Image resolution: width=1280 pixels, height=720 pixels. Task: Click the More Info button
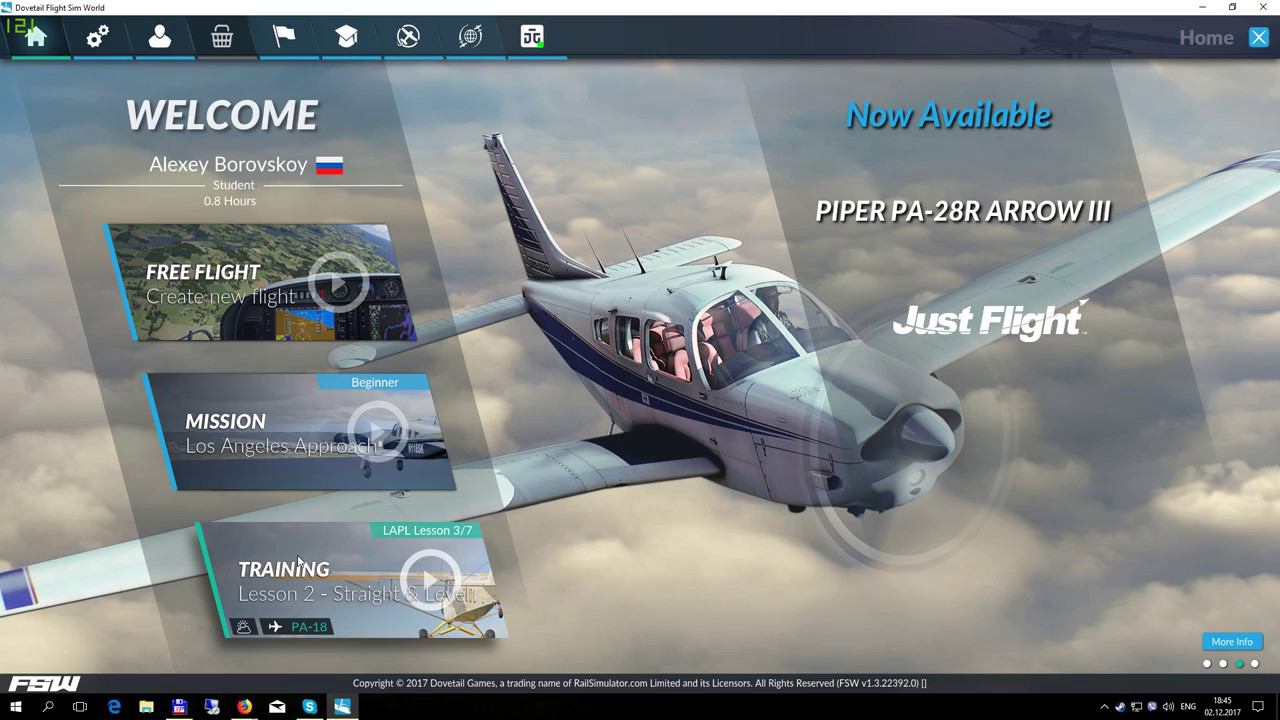pos(1232,642)
